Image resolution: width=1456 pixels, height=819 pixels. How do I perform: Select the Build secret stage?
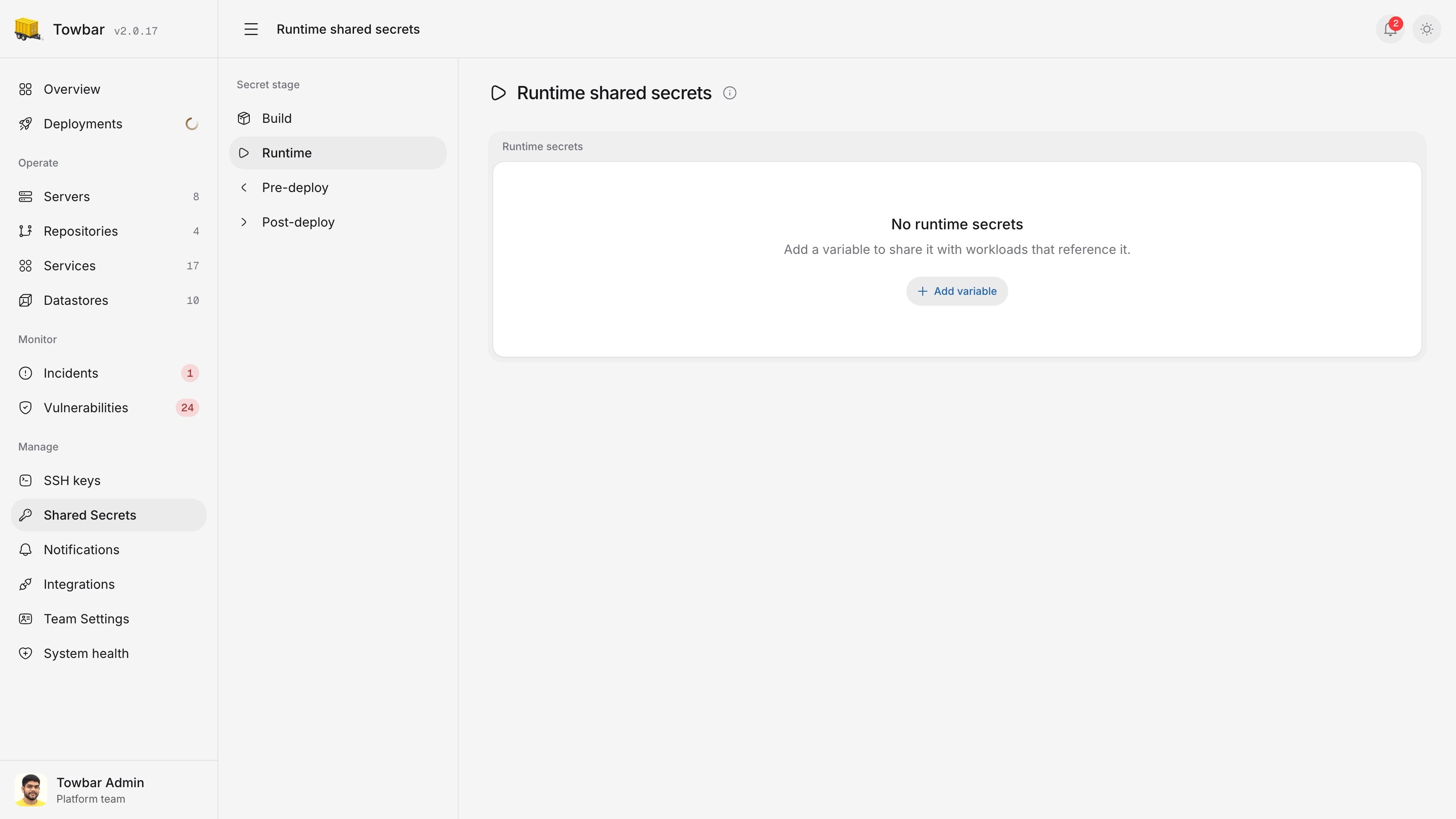338,118
